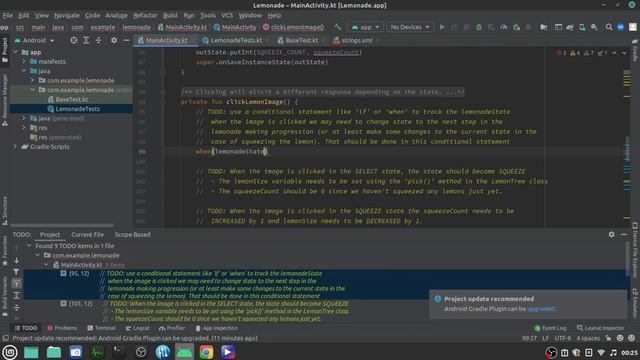Viewport: 640px width, 360px height.
Task: Open the Terminal tool window button
Action: pyautogui.click(x=101, y=328)
